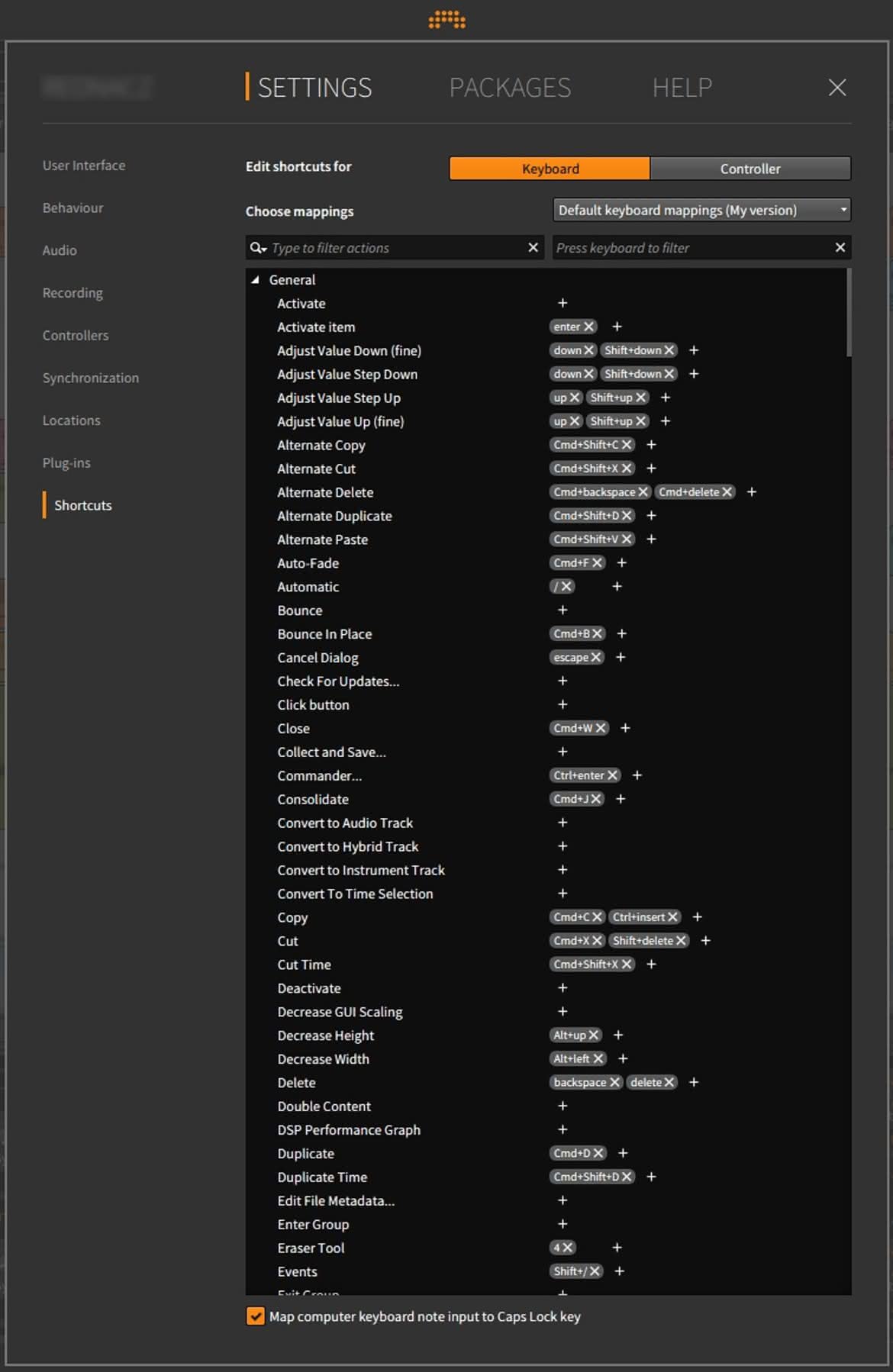Go to Plug-ins settings
This screenshot has height=1372, width=893.
(66, 462)
